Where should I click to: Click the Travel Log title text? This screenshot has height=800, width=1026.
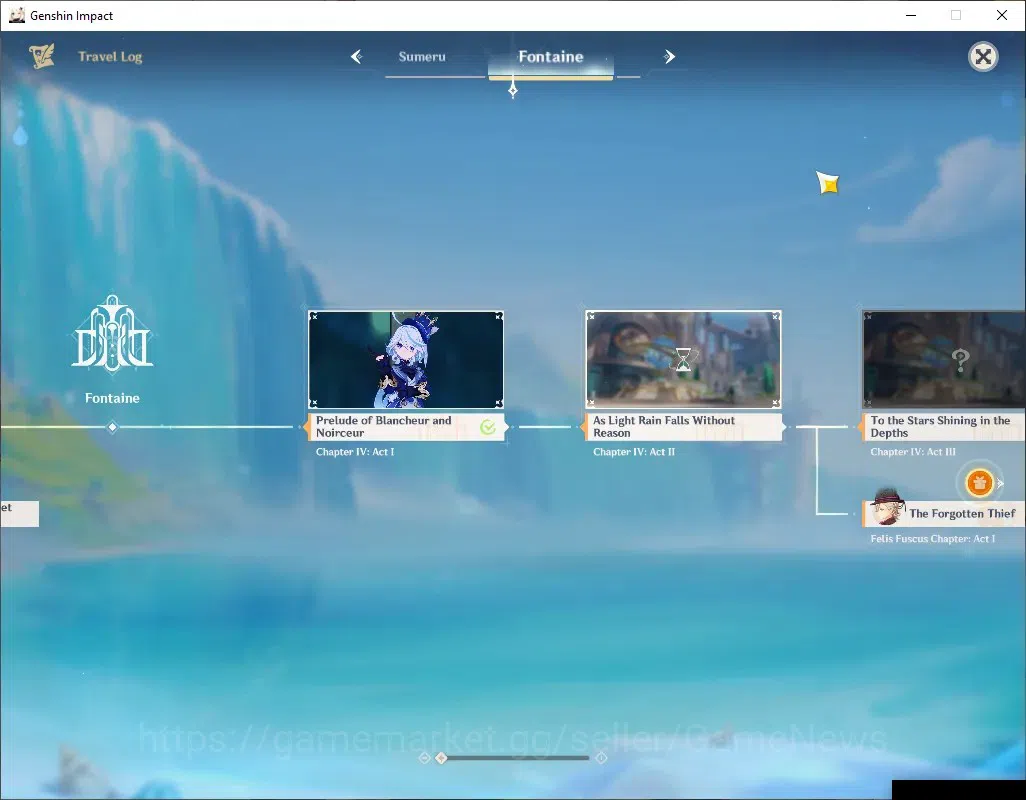(110, 57)
